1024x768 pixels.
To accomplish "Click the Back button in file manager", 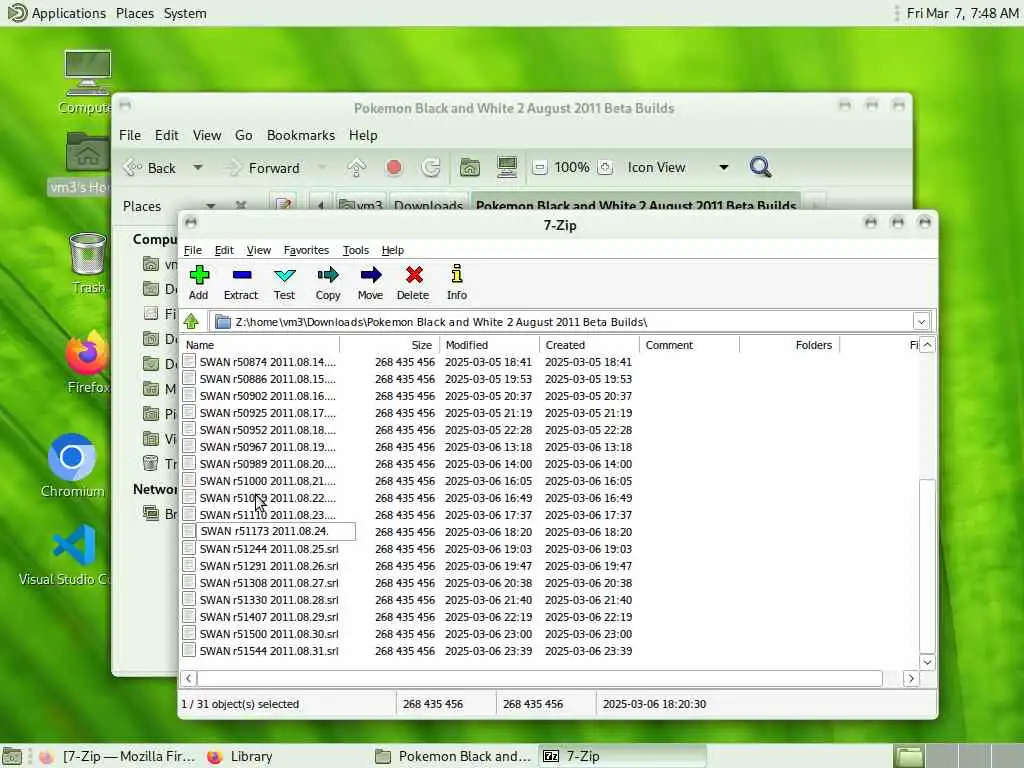I will [150, 168].
